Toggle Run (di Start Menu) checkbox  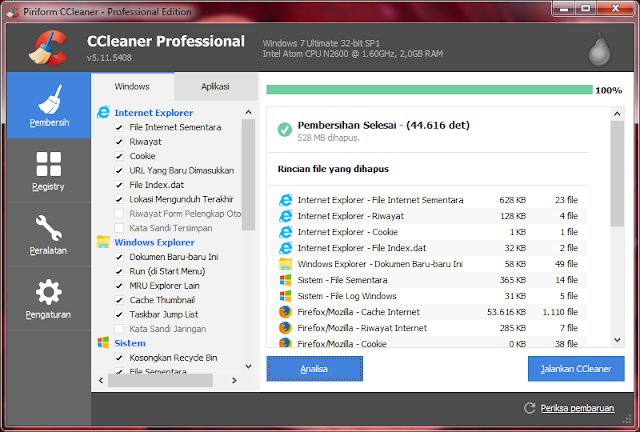tap(119, 271)
